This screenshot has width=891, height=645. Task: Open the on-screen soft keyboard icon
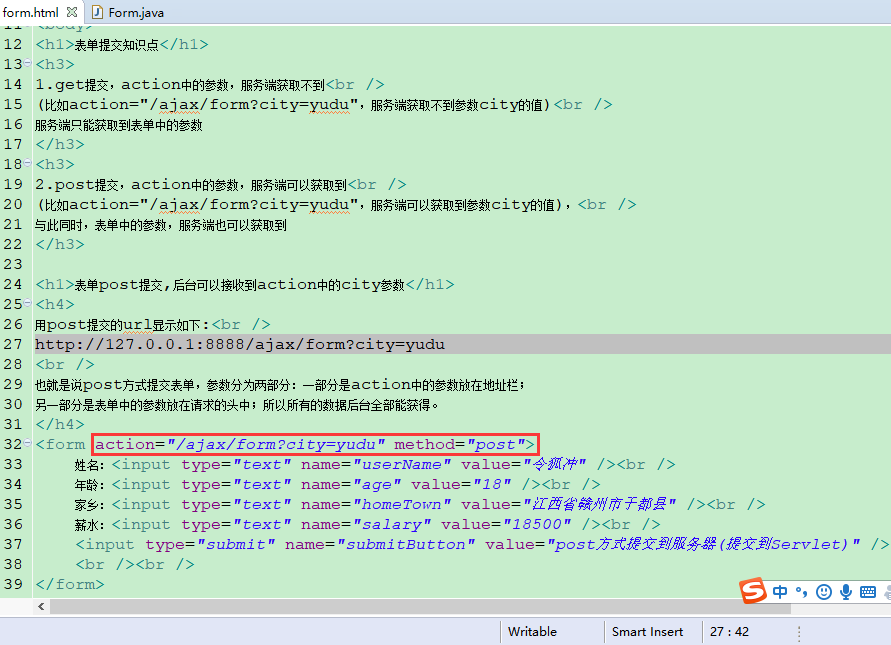(x=867, y=592)
